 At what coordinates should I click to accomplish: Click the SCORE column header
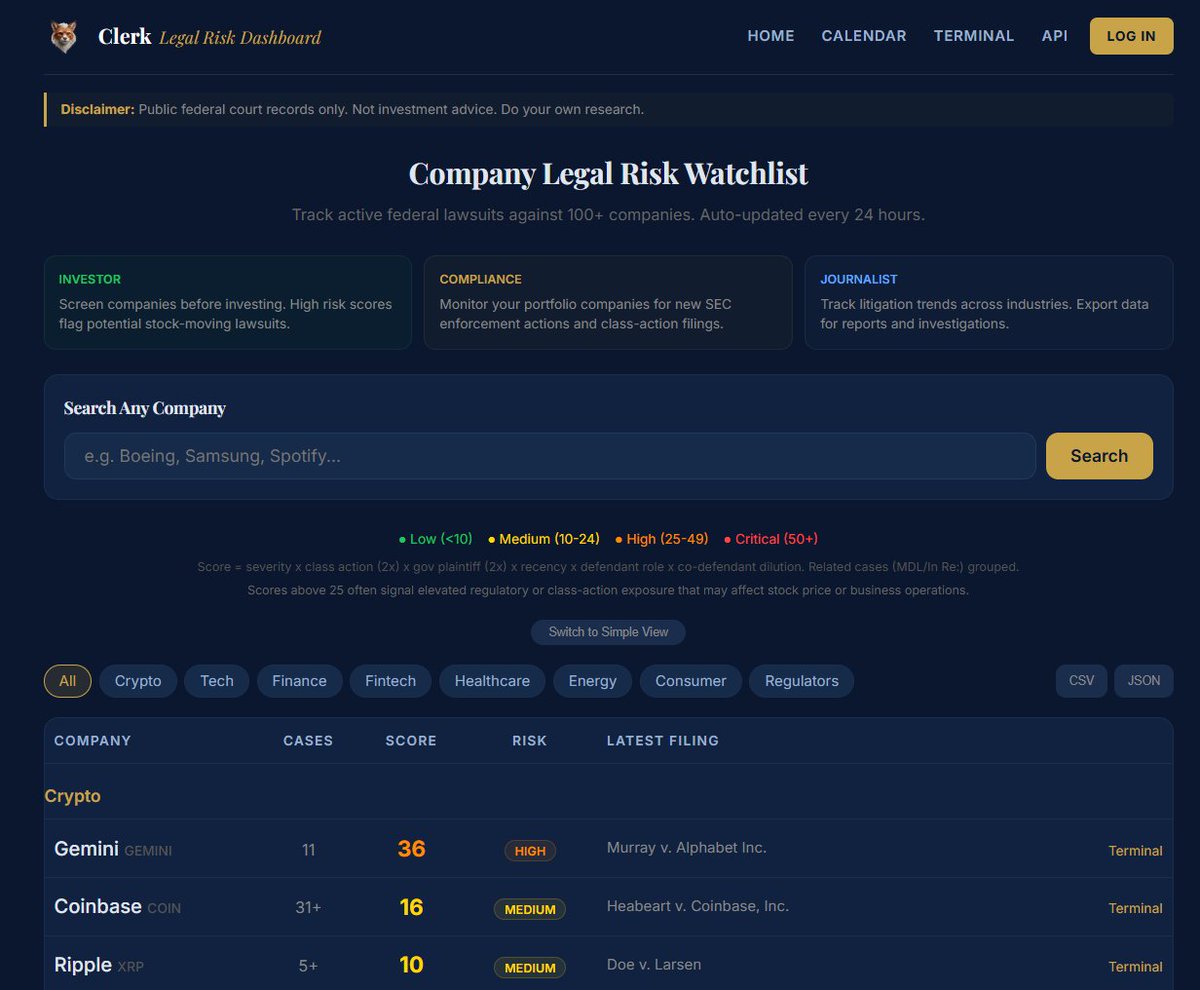[x=411, y=741]
